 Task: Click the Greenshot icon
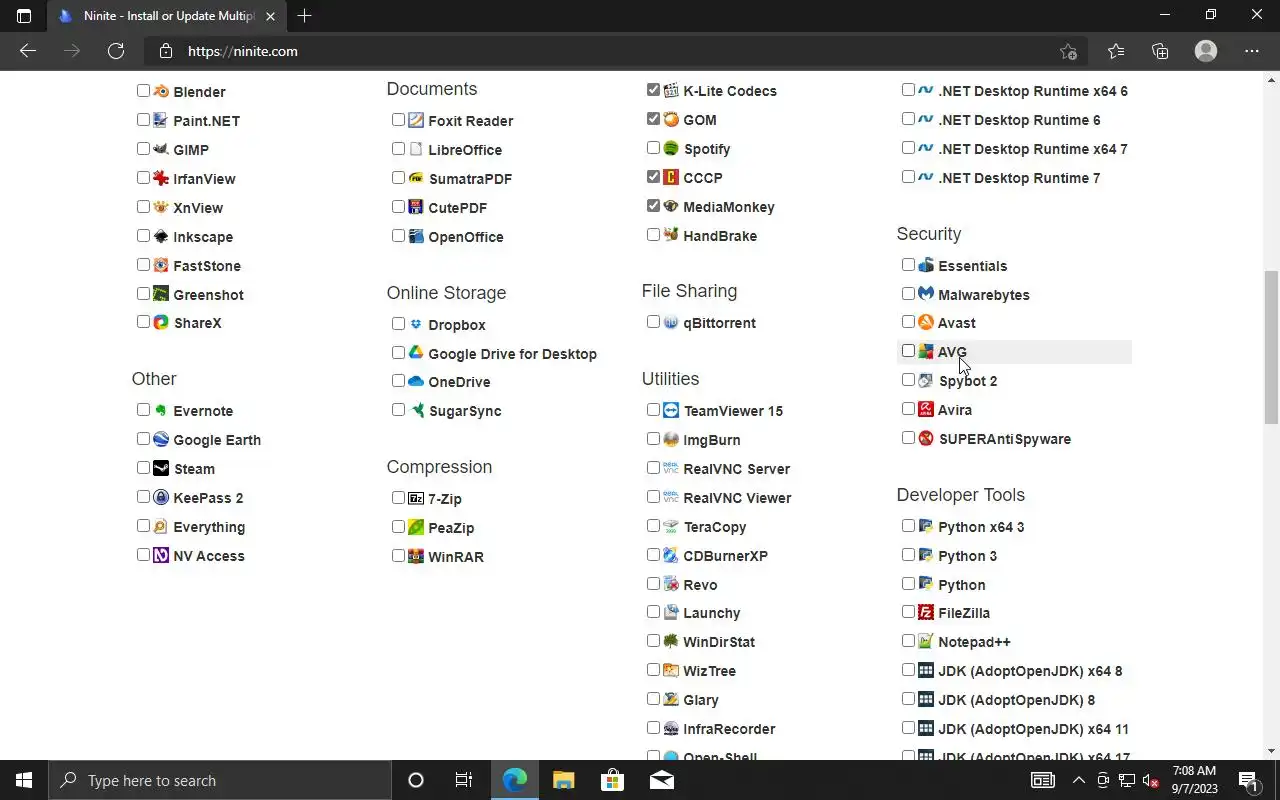click(x=160, y=294)
